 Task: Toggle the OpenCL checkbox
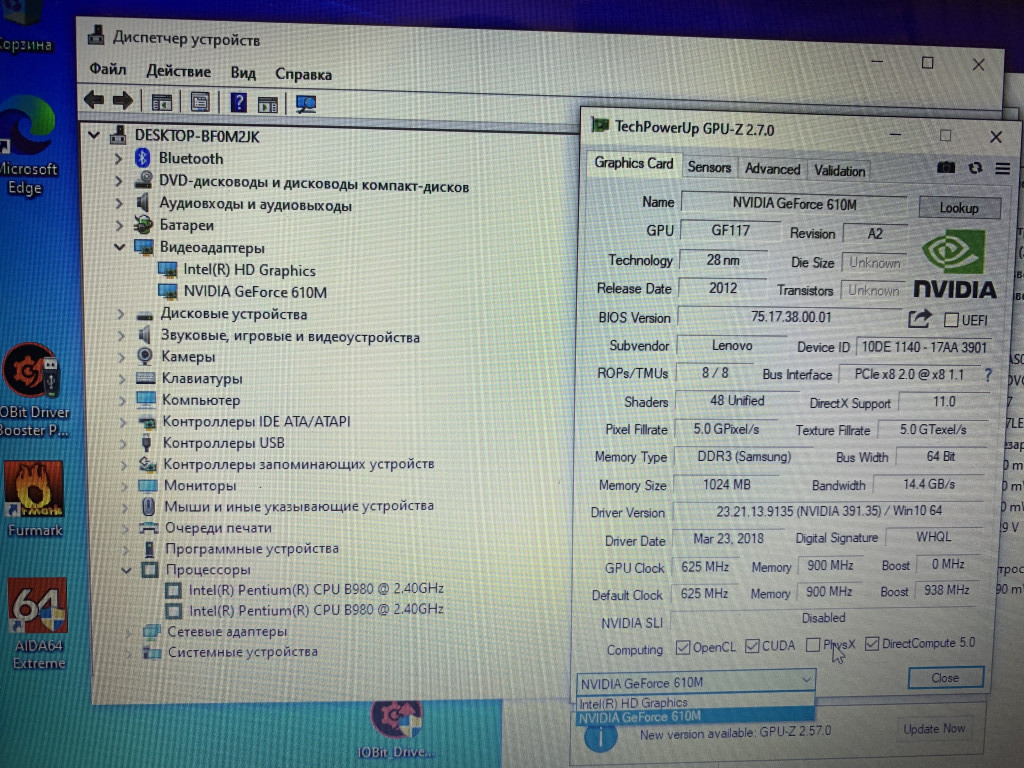(683, 646)
